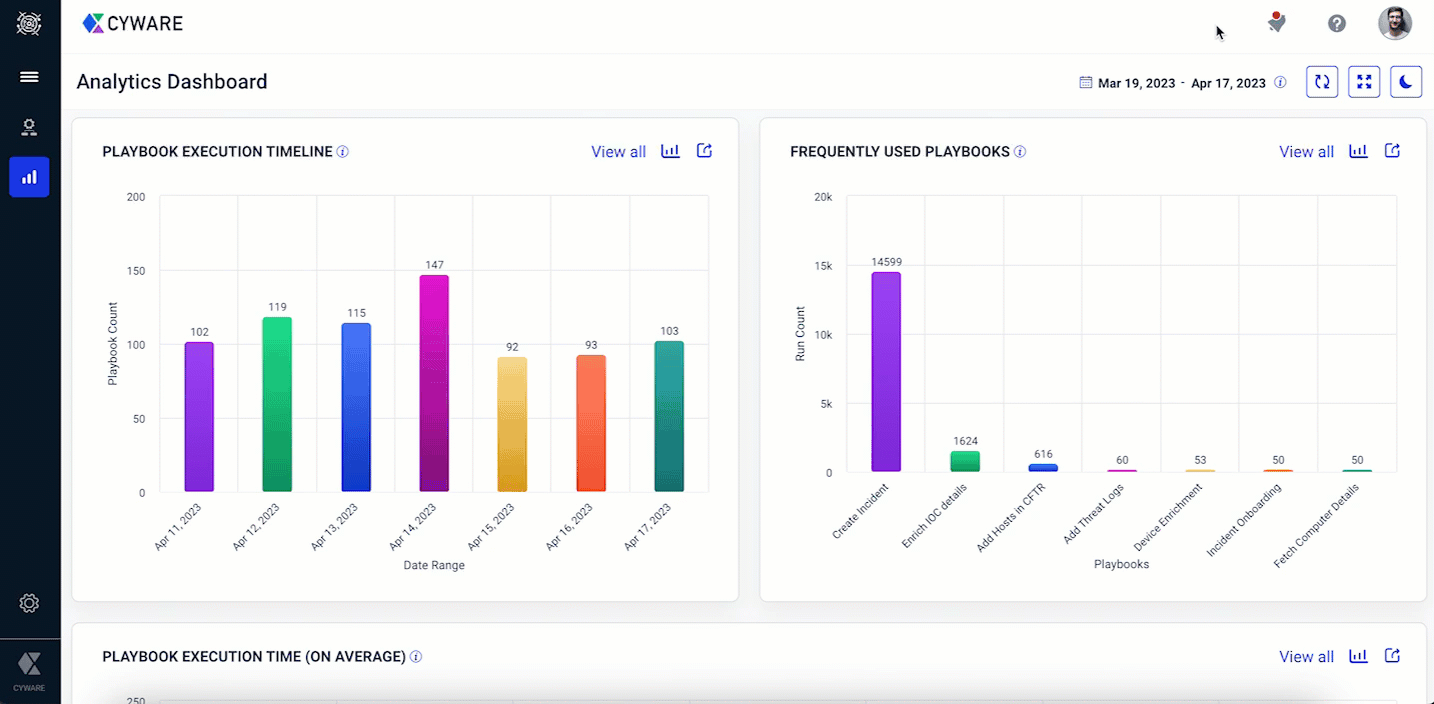This screenshot has height=704, width=1434.
Task: Open the user profile avatar menu
Action: (1395, 23)
